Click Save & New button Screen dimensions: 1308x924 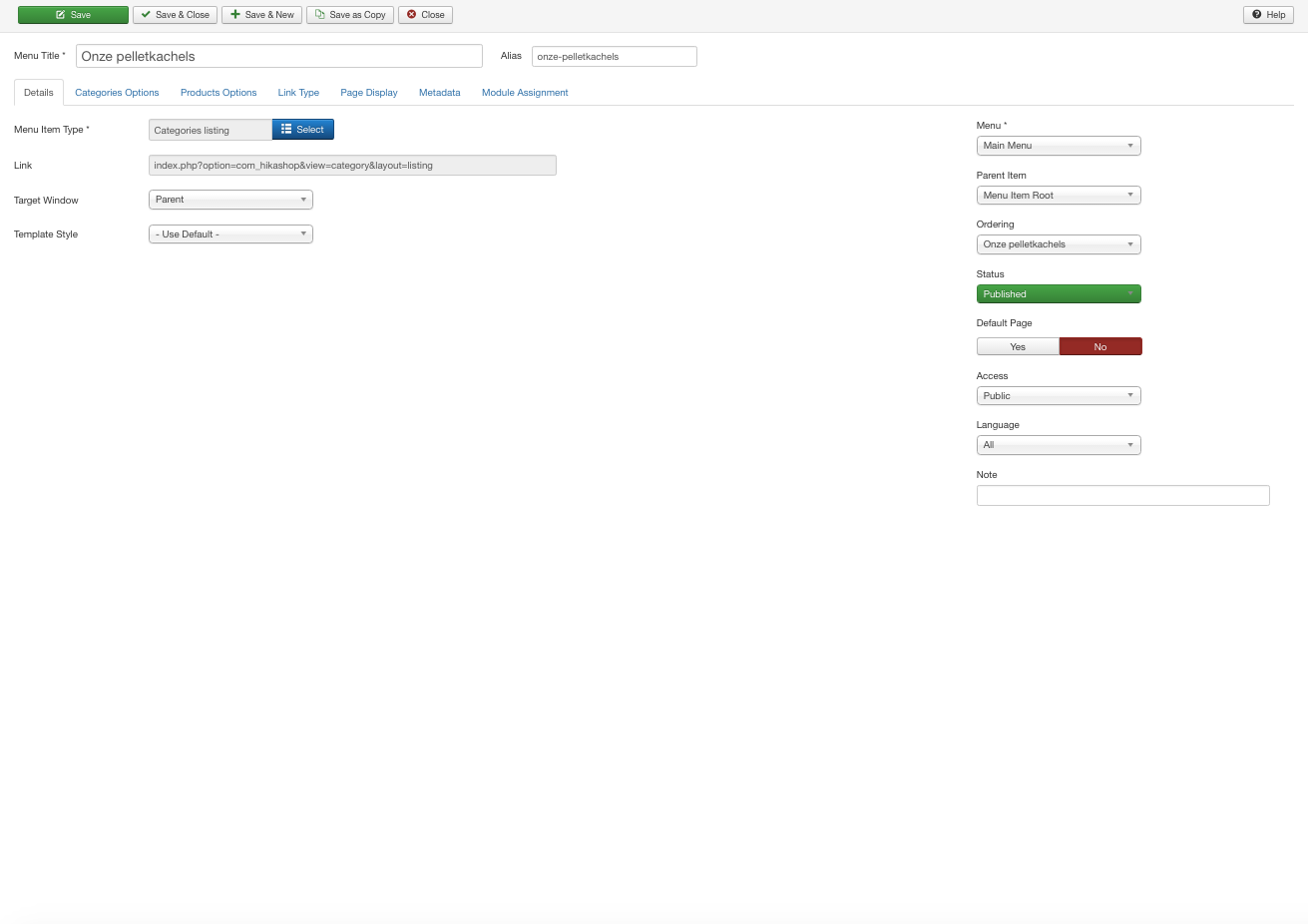pos(262,15)
